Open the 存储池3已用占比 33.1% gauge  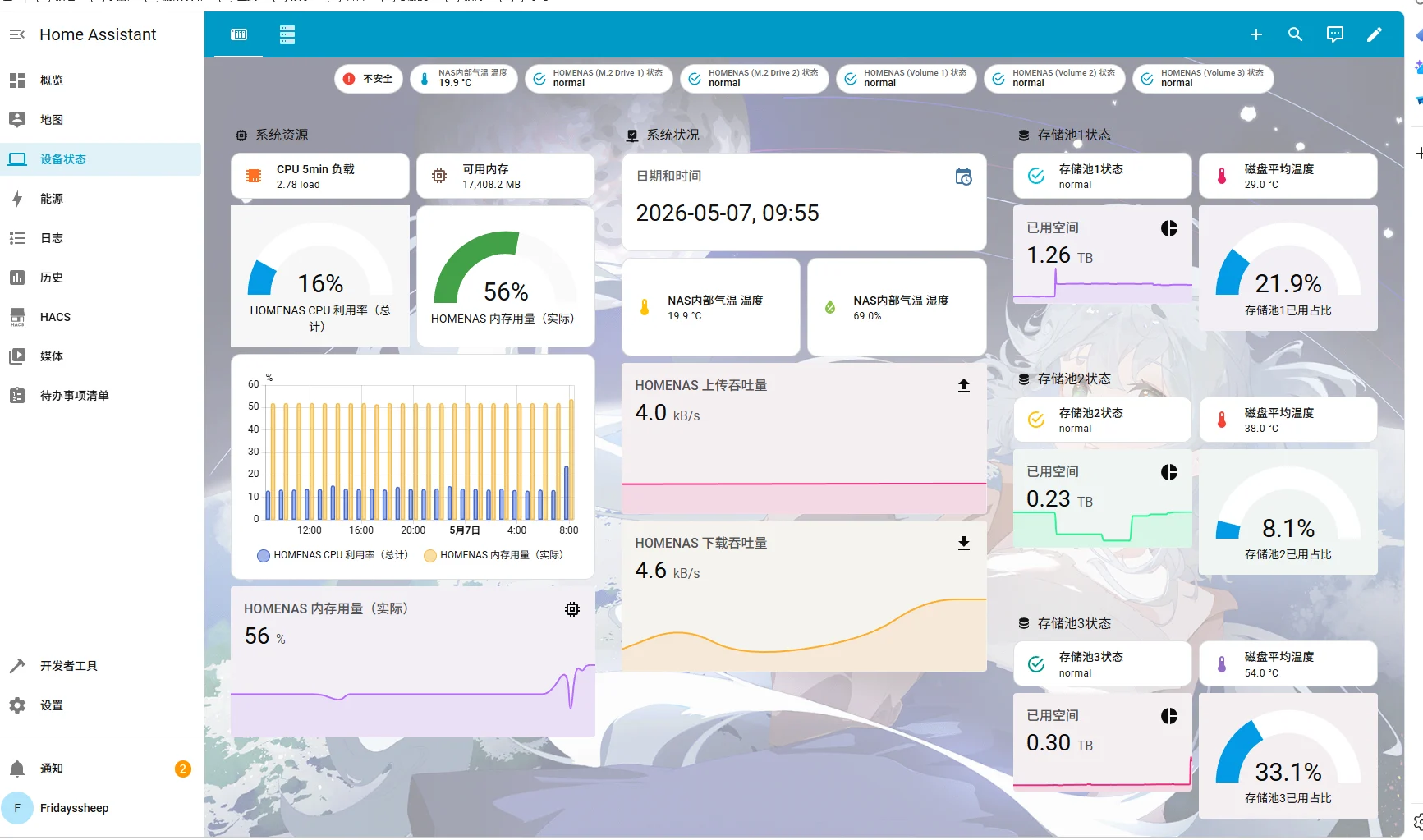pos(1288,756)
